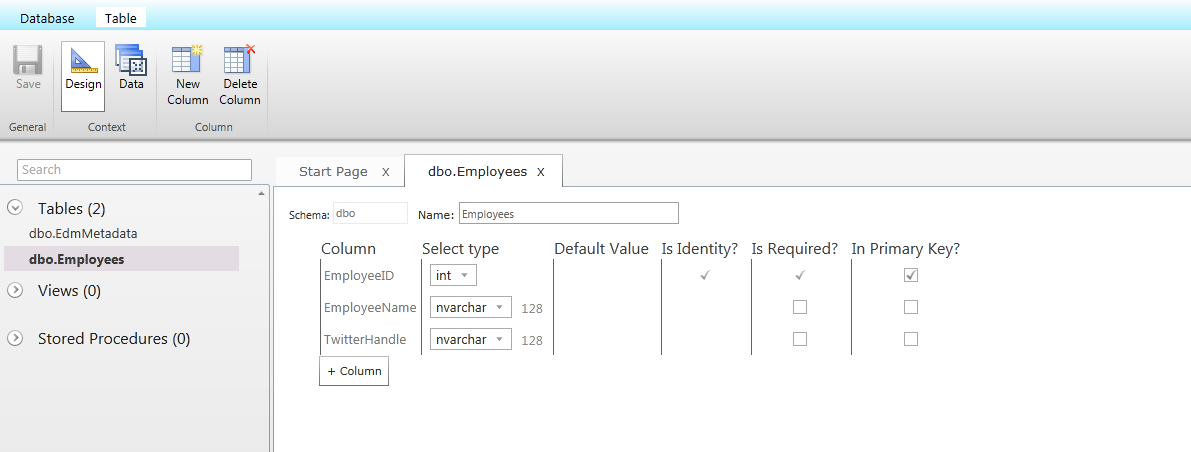Viewport: 1191px width, 452px height.
Task: Click the + Column button
Action: pos(354,371)
